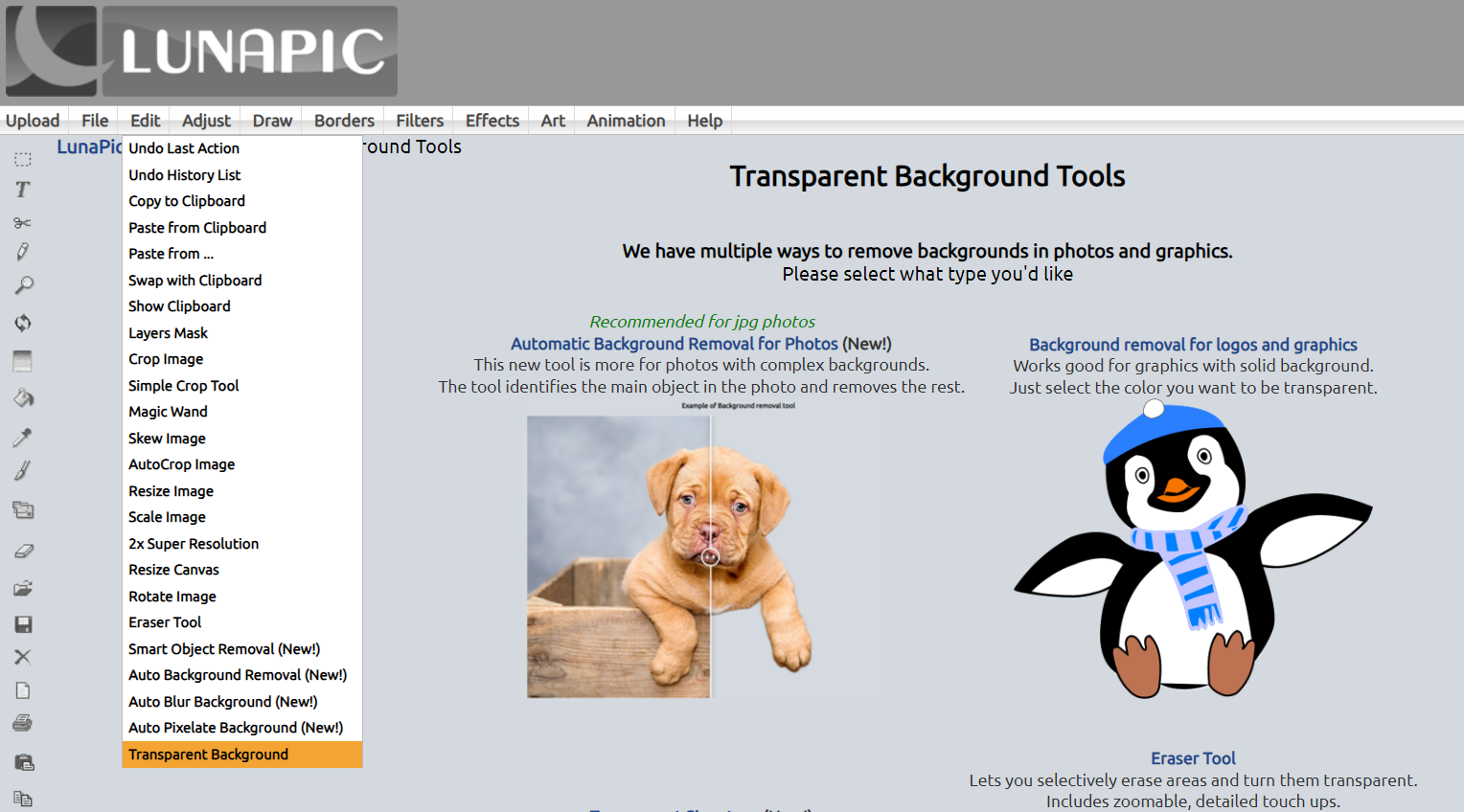Screen dimensions: 1464x812
Task: Choose Scale Image
Action: 242,517
